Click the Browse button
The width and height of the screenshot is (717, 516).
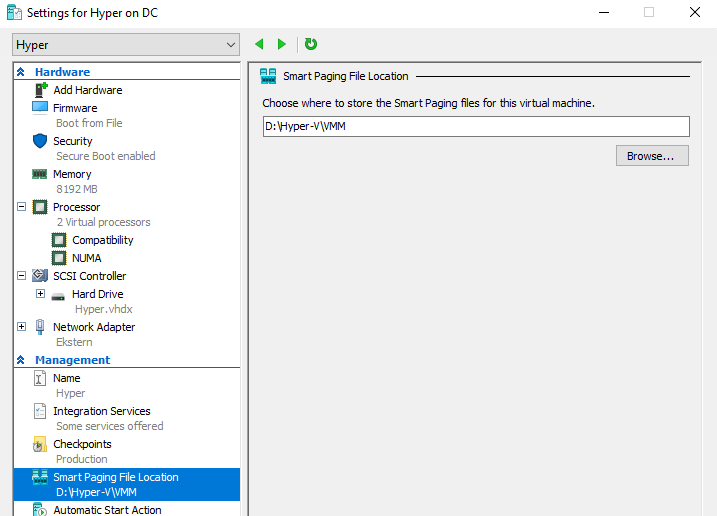(652, 156)
